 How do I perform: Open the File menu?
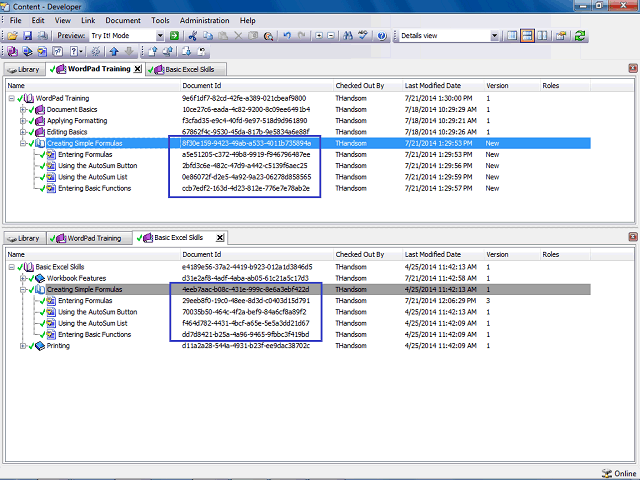[x=16, y=20]
